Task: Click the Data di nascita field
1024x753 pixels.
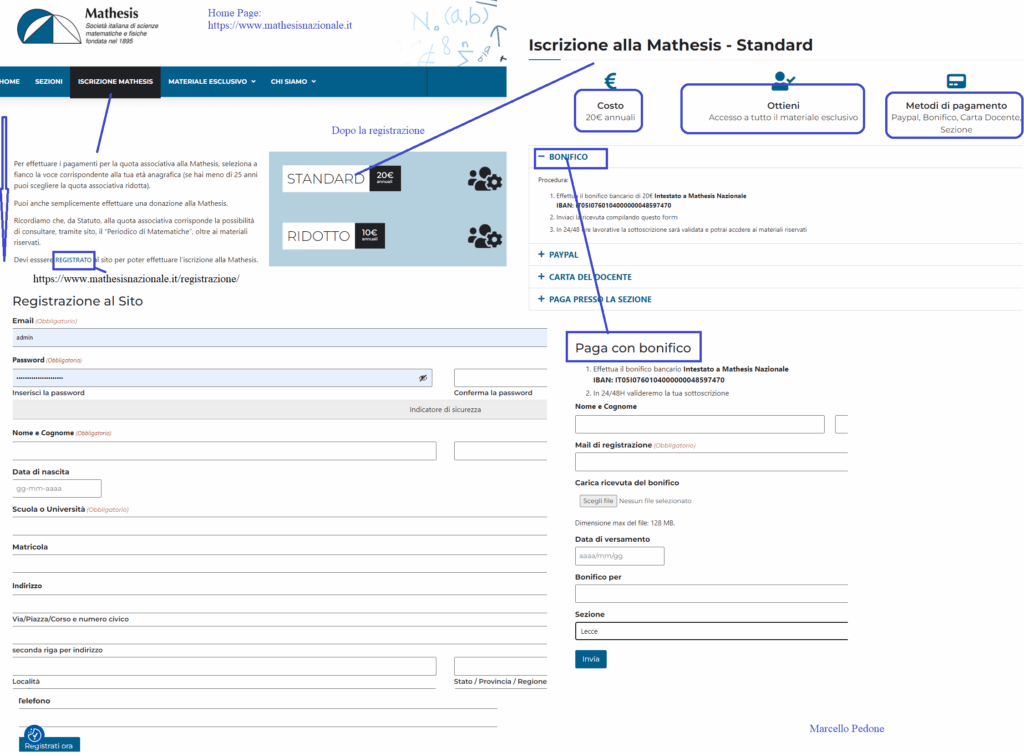Action: [x=57, y=489]
